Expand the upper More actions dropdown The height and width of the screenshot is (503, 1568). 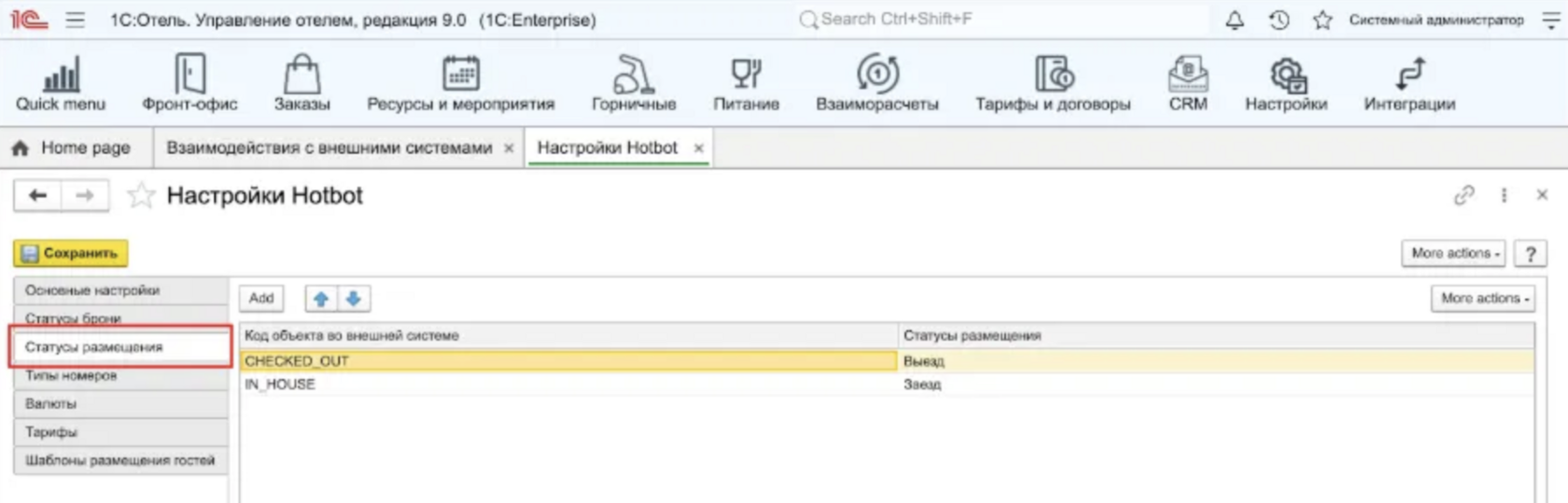click(x=1454, y=253)
